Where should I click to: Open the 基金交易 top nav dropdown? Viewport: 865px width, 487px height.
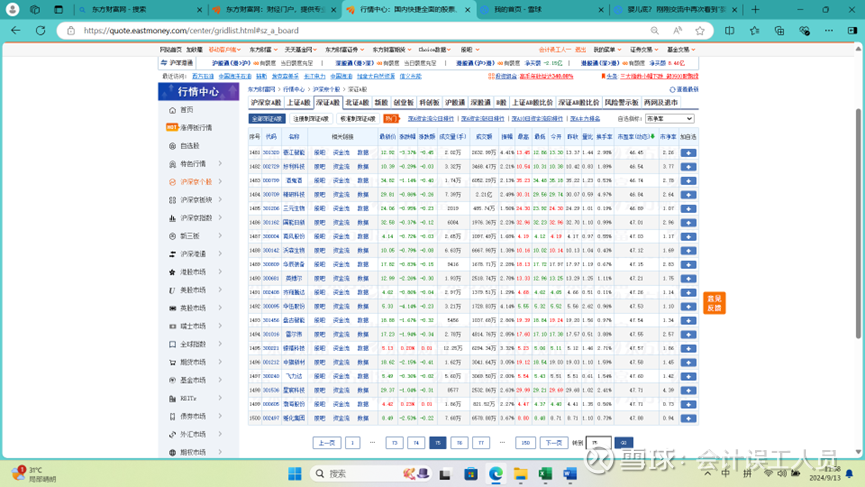pyautogui.click(x=681, y=50)
